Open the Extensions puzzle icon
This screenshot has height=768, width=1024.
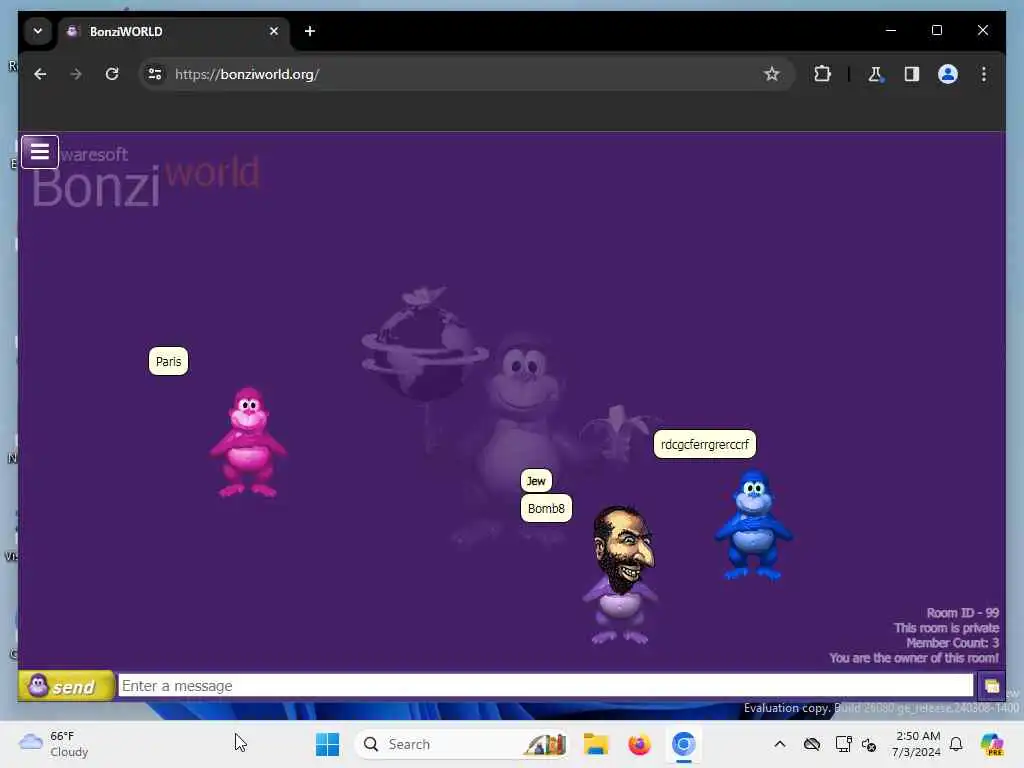[x=822, y=74]
